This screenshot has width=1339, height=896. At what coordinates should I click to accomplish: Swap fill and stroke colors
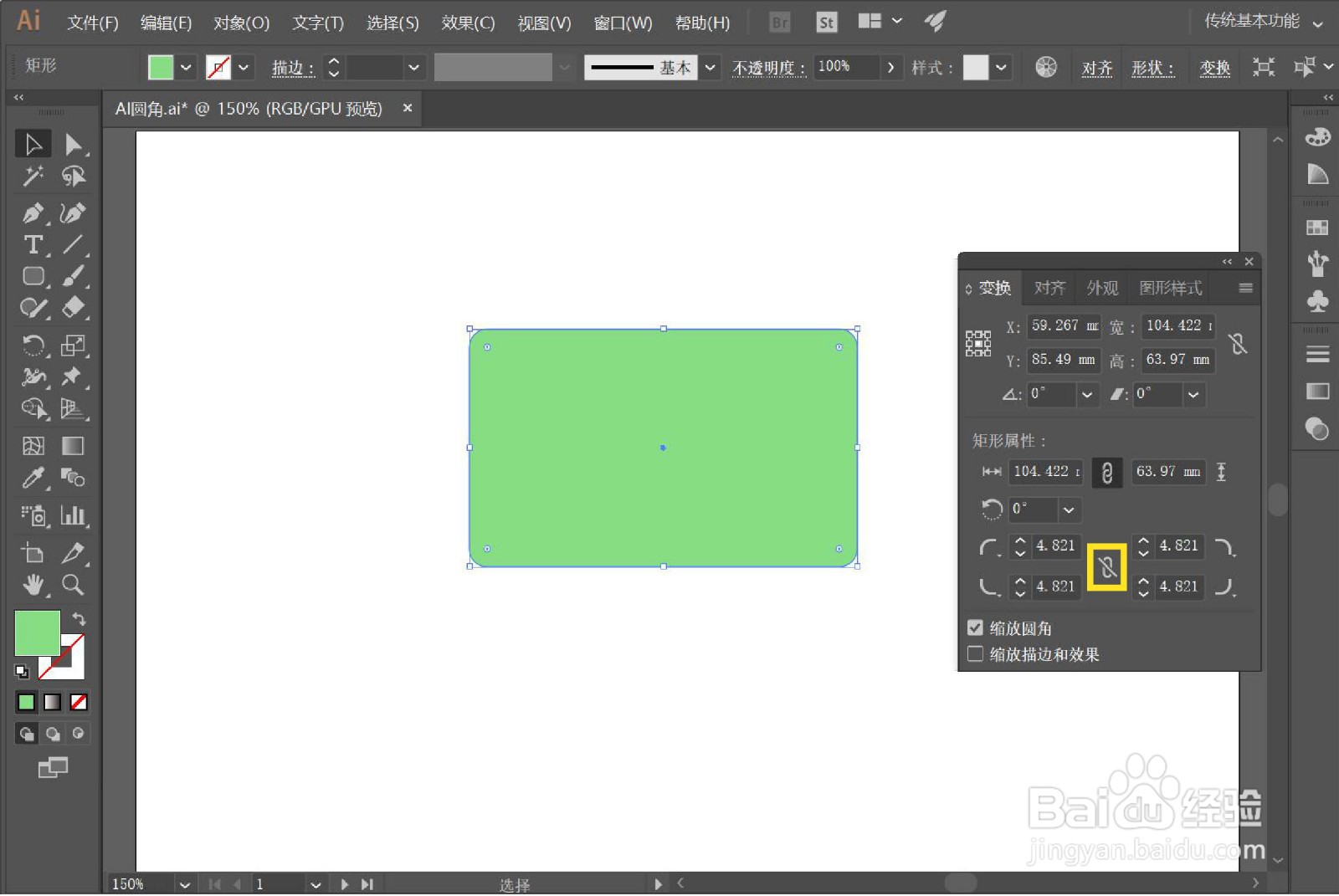(78, 619)
